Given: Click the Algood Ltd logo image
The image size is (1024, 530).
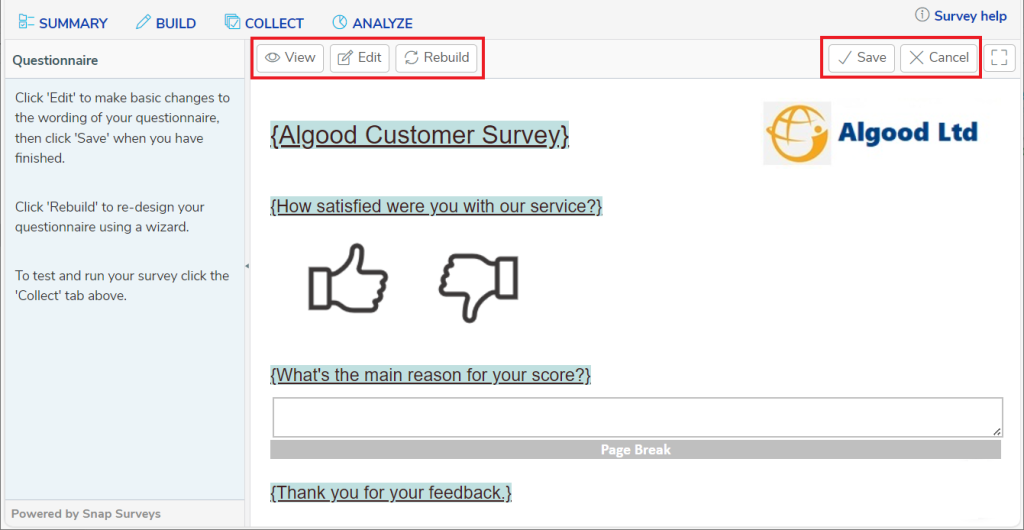Looking at the screenshot, I should click(872, 132).
